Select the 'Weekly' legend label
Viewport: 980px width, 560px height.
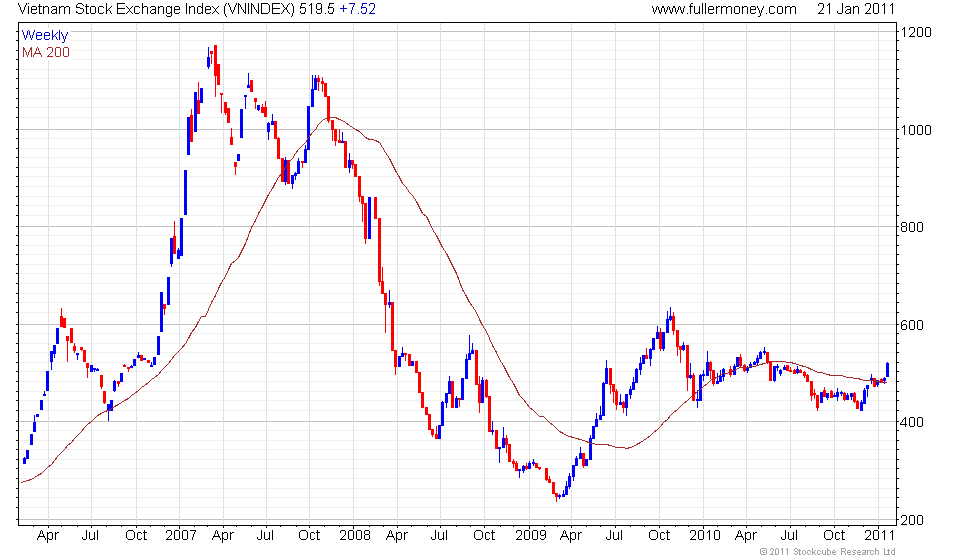tap(44, 35)
